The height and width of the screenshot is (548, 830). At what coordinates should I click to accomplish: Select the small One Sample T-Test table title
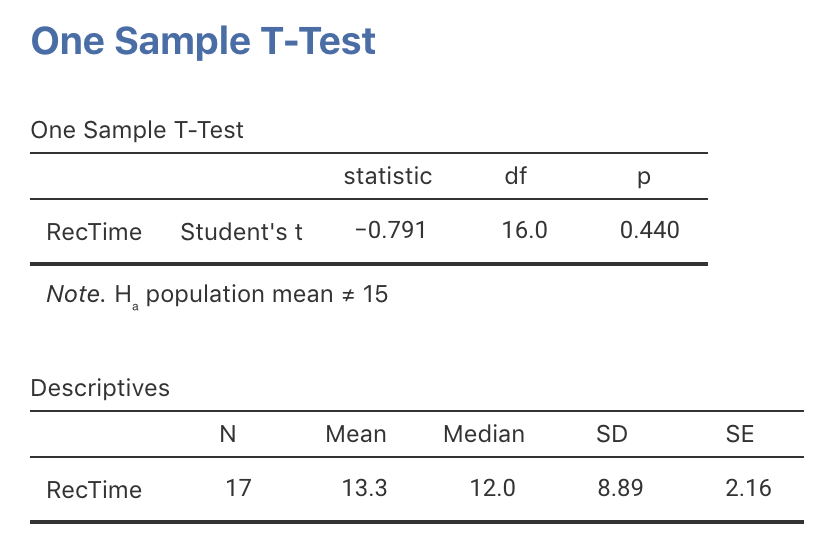tap(137, 130)
